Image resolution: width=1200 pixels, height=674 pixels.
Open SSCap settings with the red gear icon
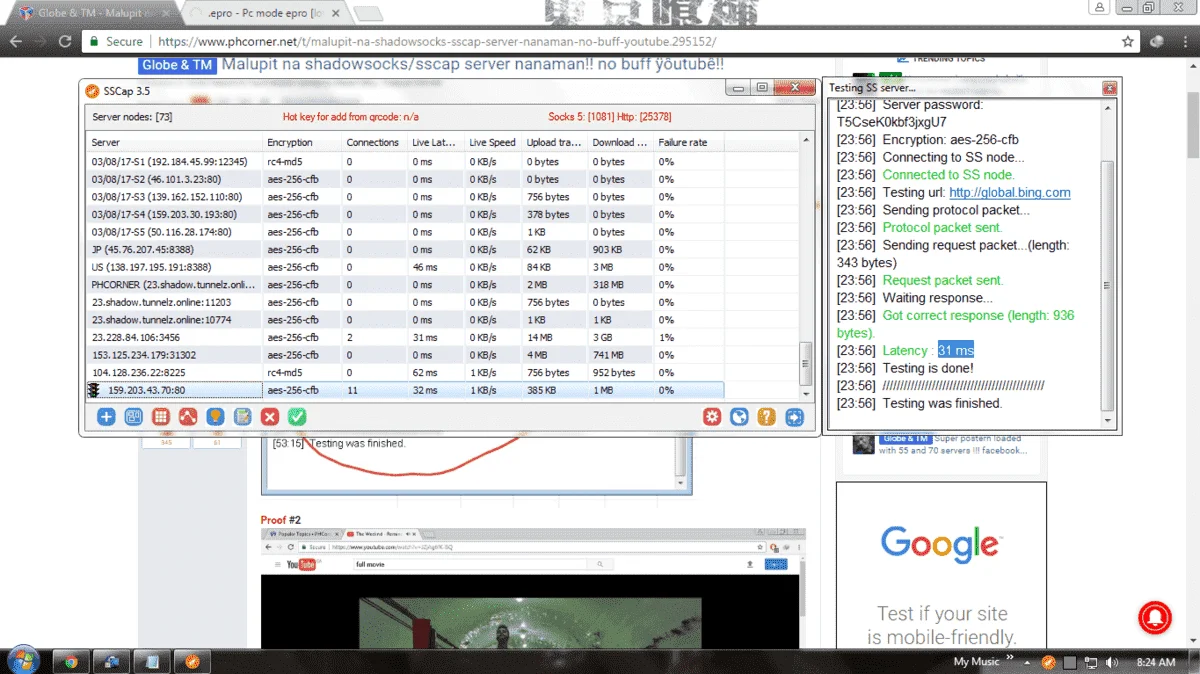point(712,417)
